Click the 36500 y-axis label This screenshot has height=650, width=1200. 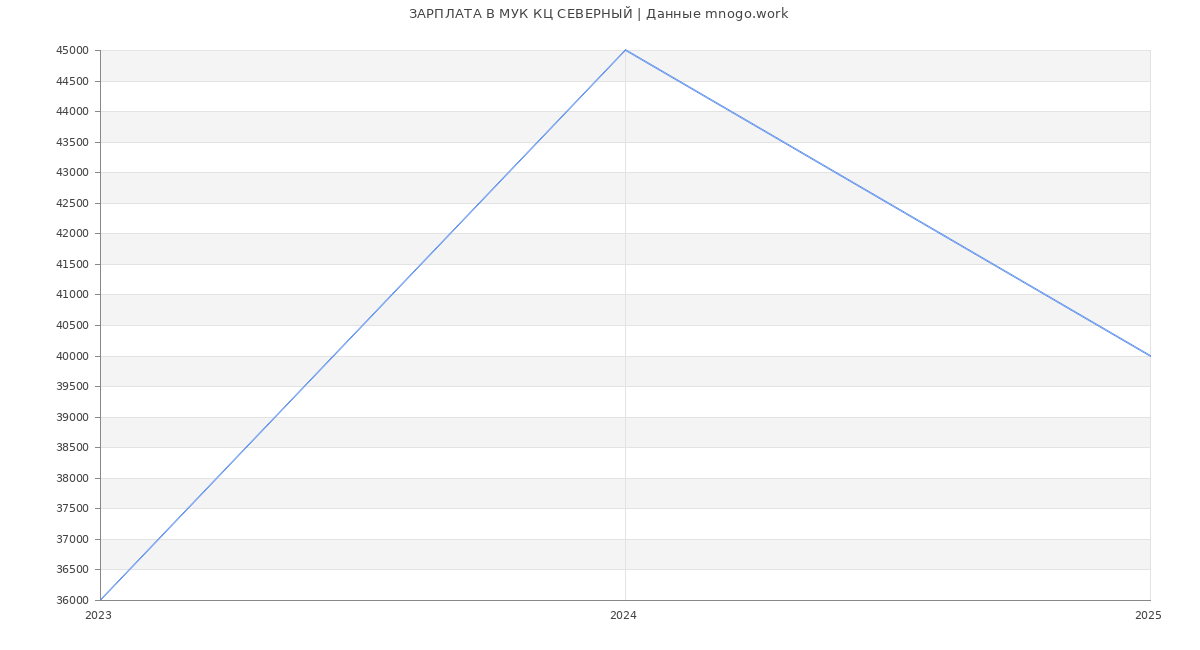tap(73, 569)
